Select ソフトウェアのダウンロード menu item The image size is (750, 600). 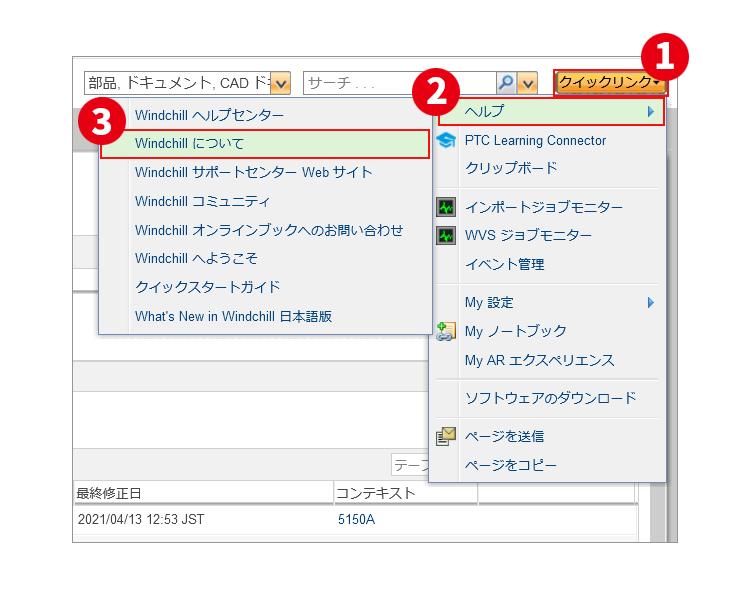point(551,398)
